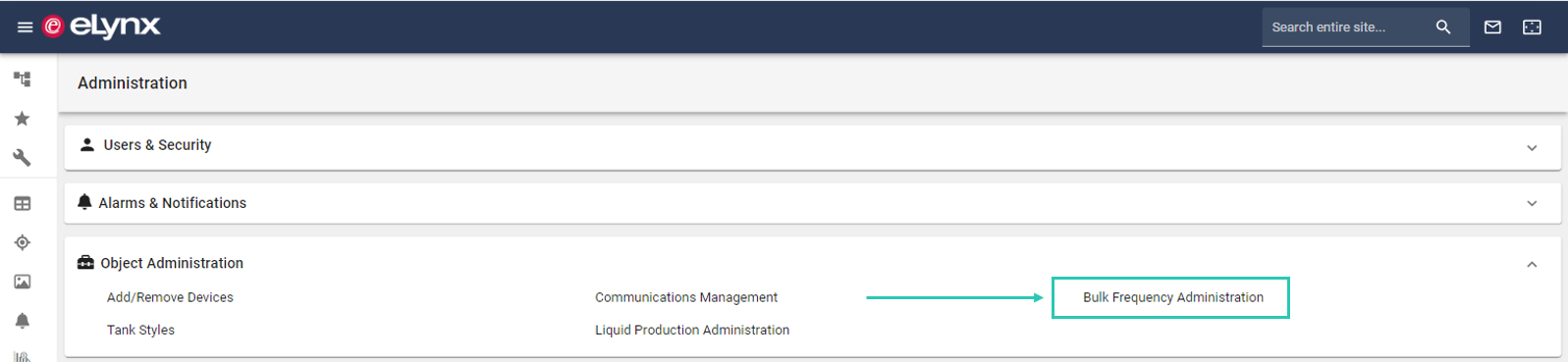Open Favorites star icon in sidebar
The image size is (1568, 362).
(x=22, y=119)
